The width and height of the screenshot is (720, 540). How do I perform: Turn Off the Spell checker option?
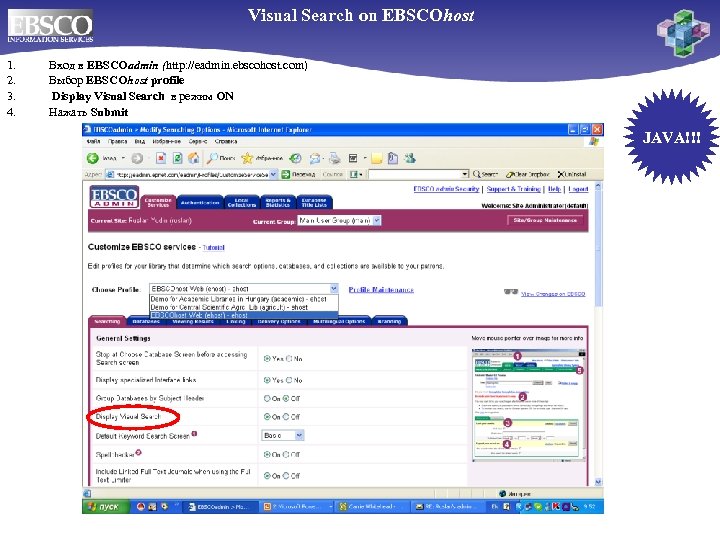[286, 455]
